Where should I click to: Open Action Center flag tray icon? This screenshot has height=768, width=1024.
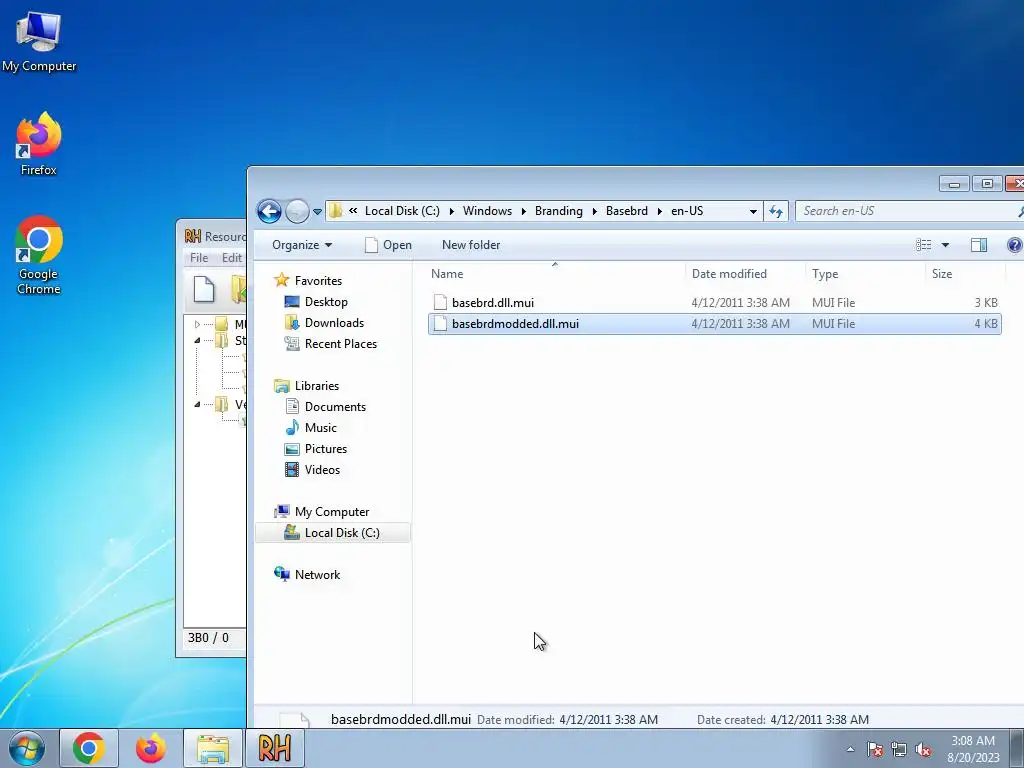coord(875,749)
